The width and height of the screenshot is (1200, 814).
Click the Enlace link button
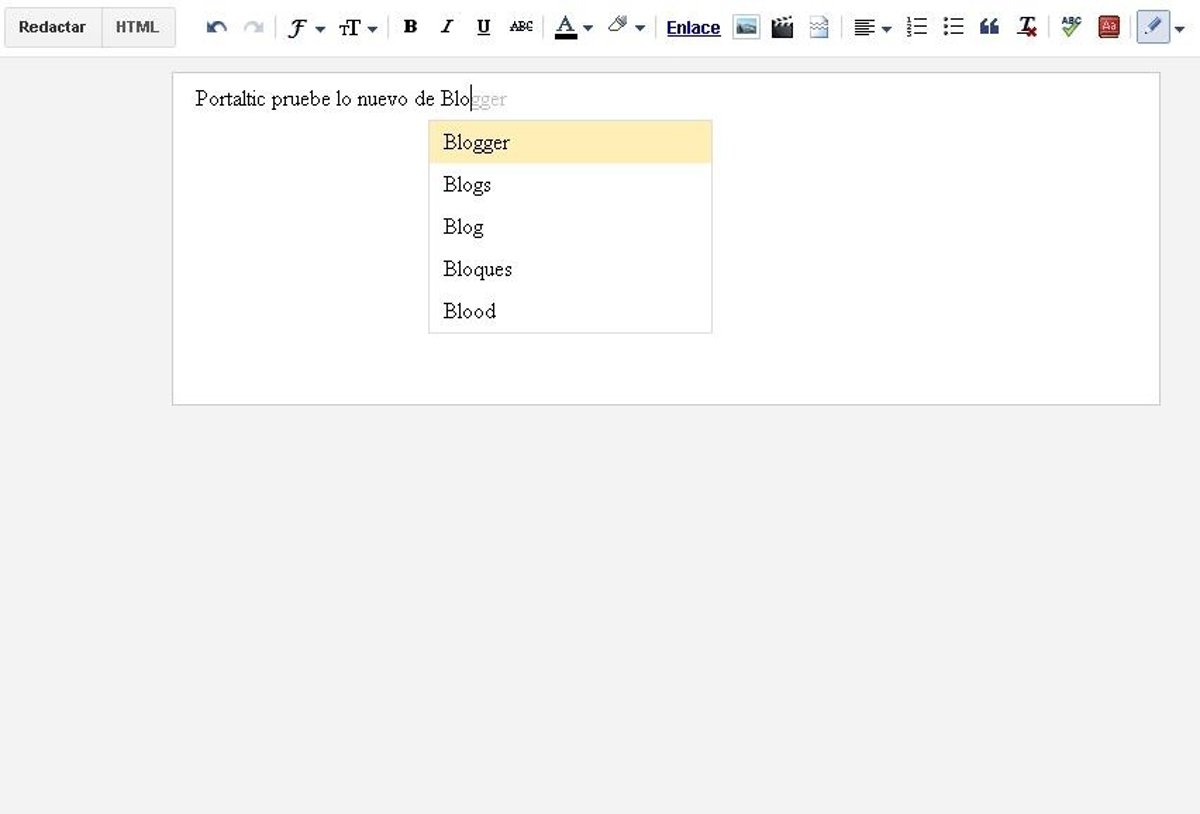tap(693, 28)
